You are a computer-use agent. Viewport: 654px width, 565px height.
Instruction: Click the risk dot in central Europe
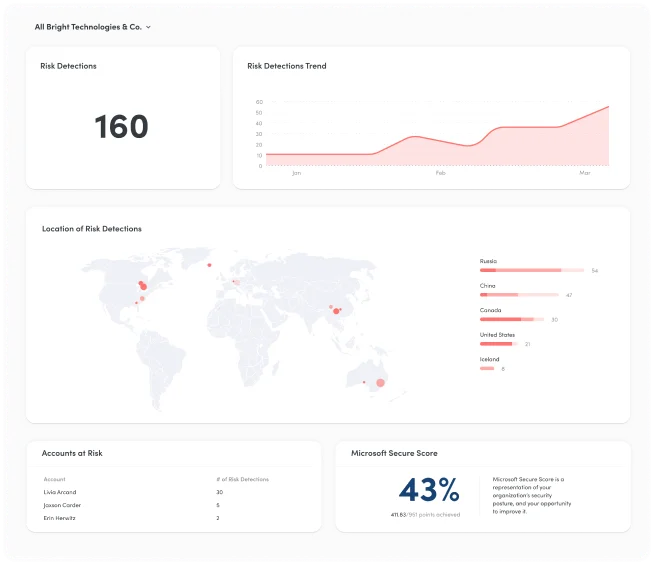(x=236, y=282)
